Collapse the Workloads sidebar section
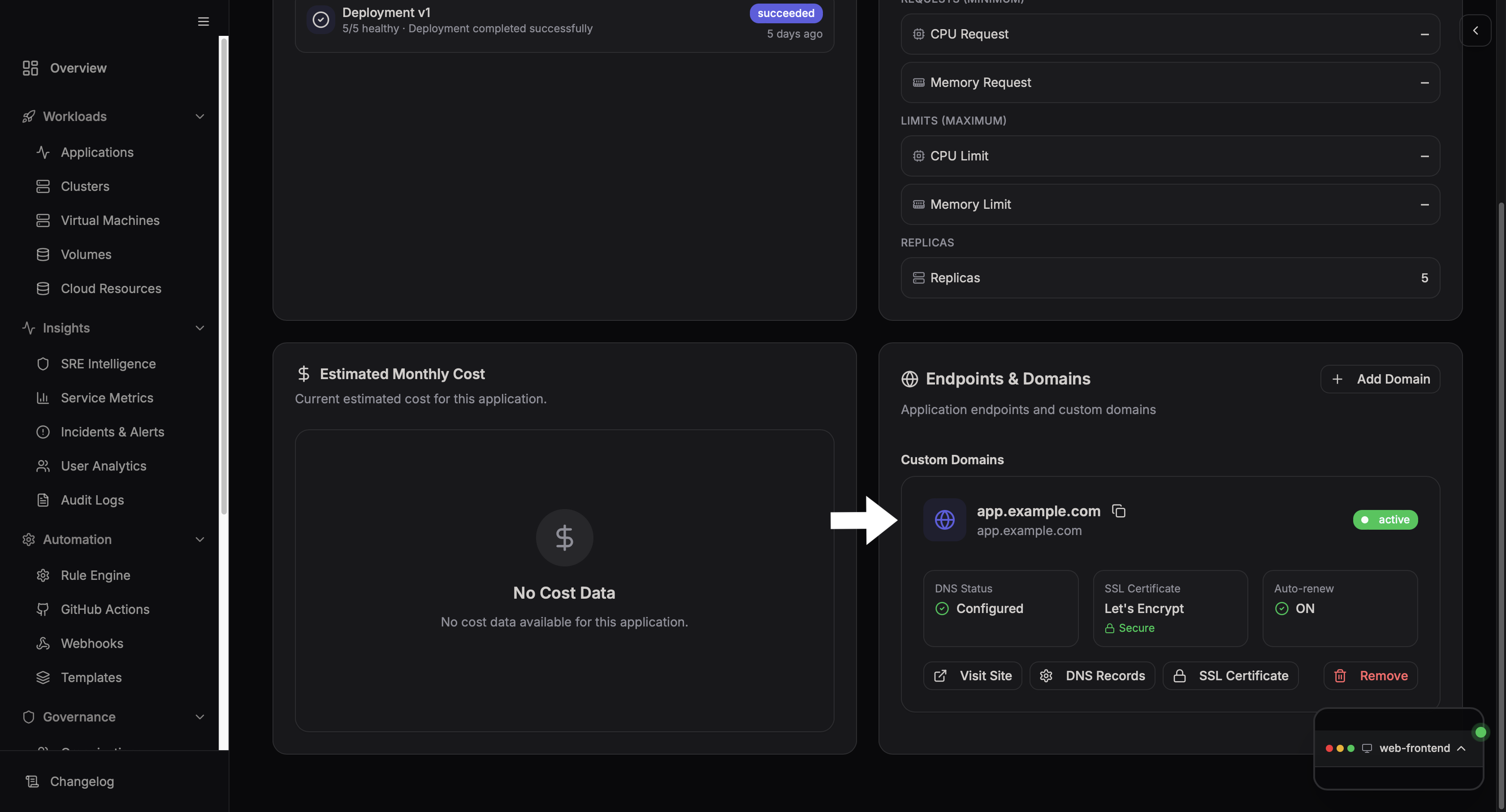Image resolution: width=1506 pixels, height=812 pixels. [x=199, y=117]
